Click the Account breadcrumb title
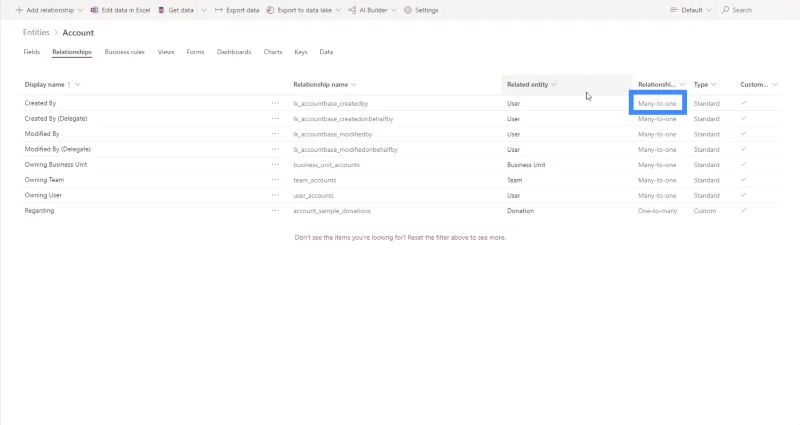This screenshot has width=800, height=425. [x=78, y=33]
